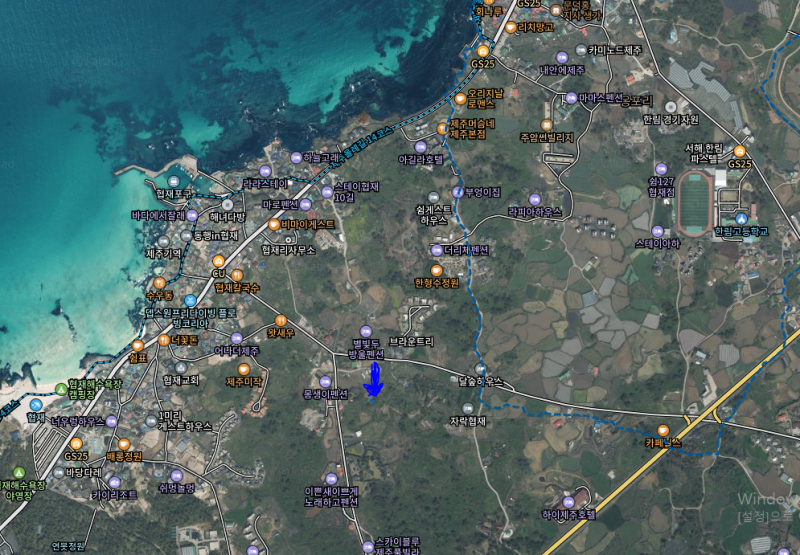Open the 몽생이펜션 lodging pin
Screen dimensions: 800x555
tap(325, 381)
